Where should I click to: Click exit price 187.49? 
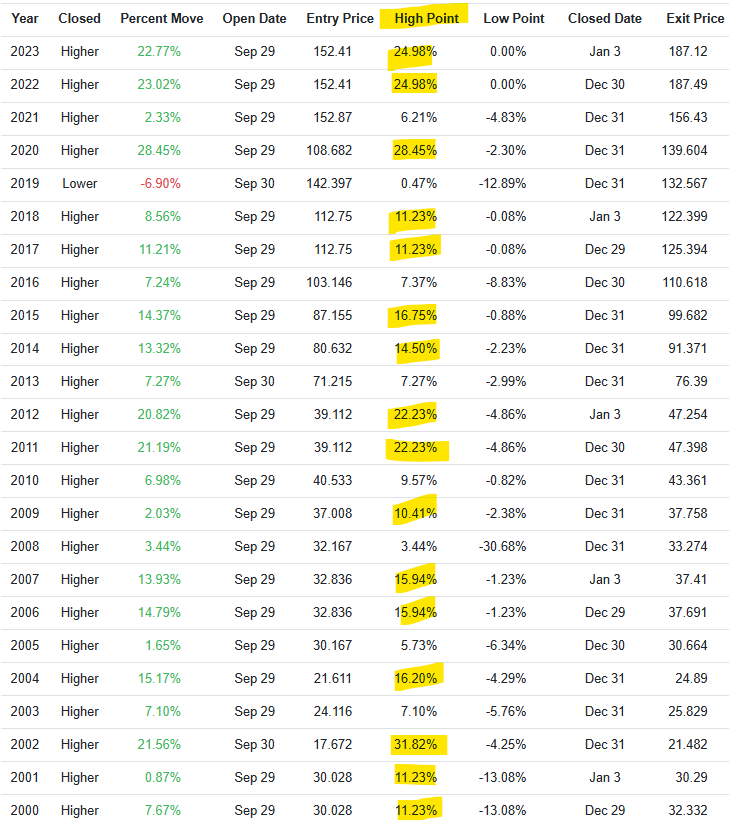pyautogui.click(x=688, y=84)
